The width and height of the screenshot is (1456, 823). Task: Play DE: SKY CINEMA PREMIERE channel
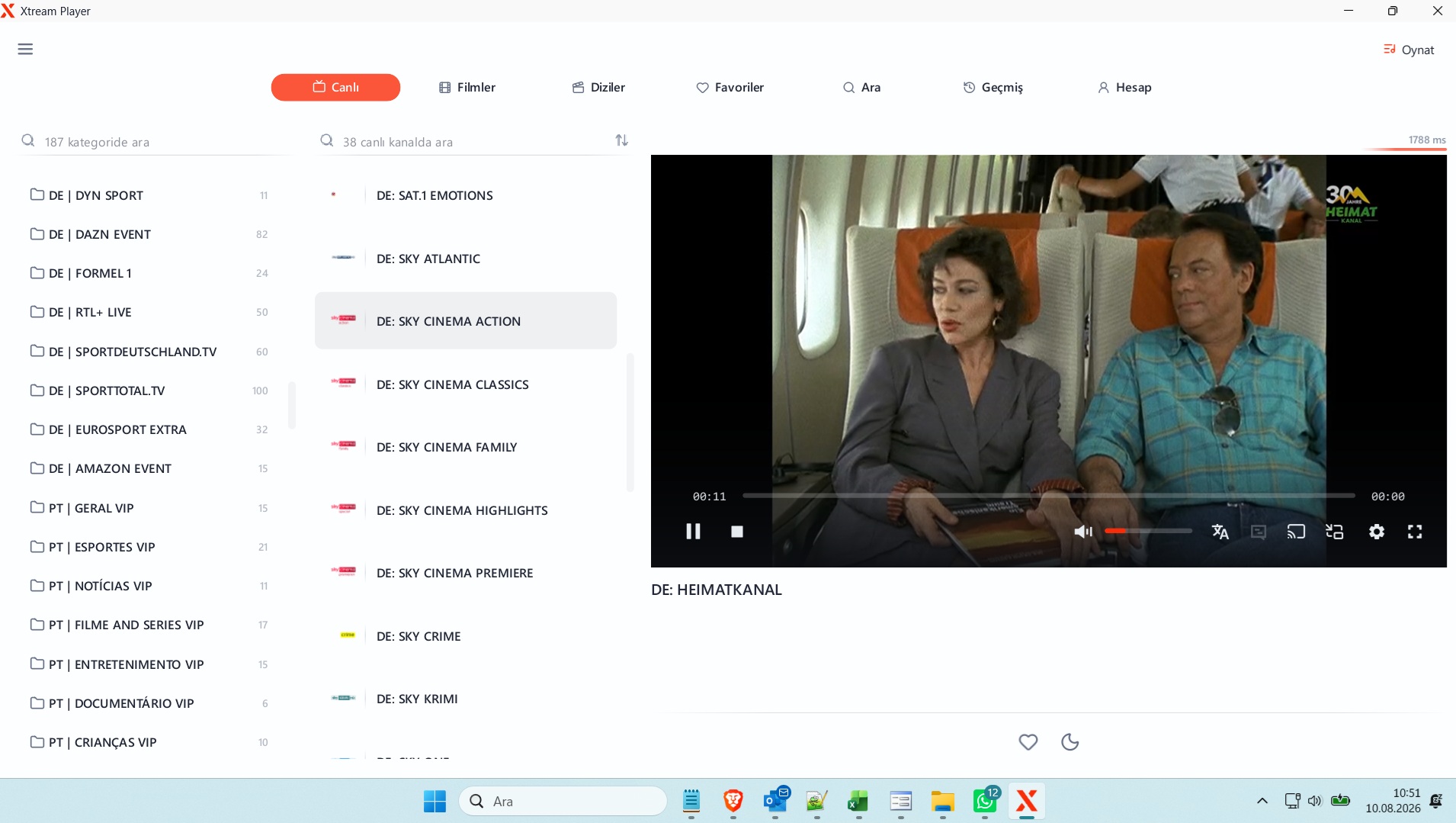tap(466, 573)
